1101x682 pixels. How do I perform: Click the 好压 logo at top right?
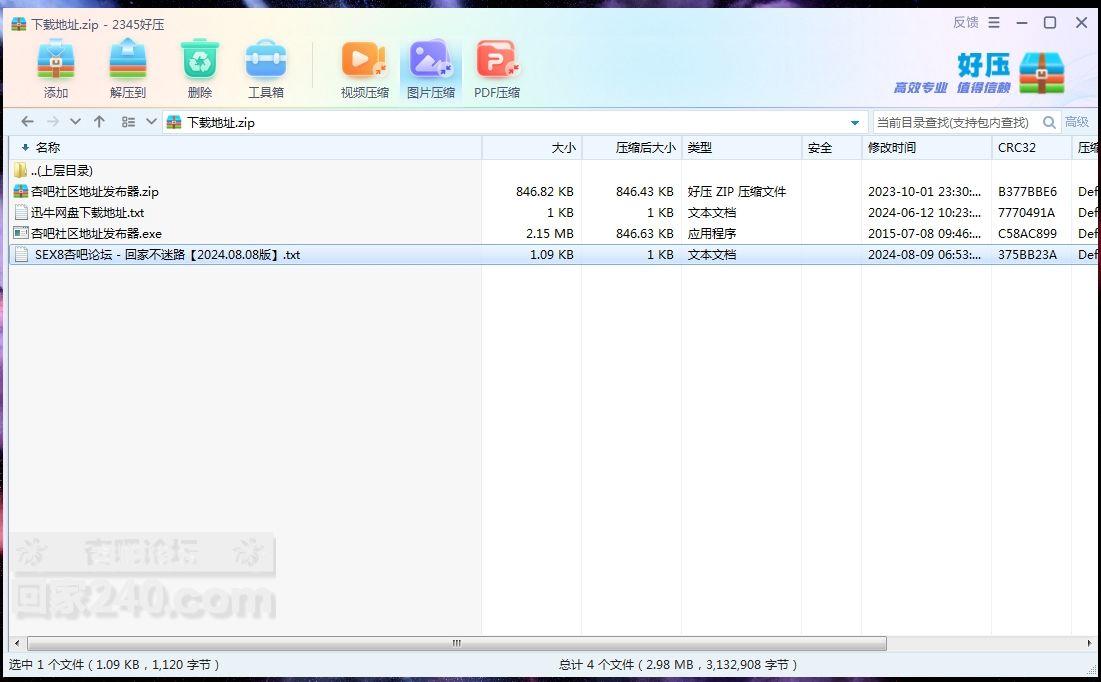point(979,72)
